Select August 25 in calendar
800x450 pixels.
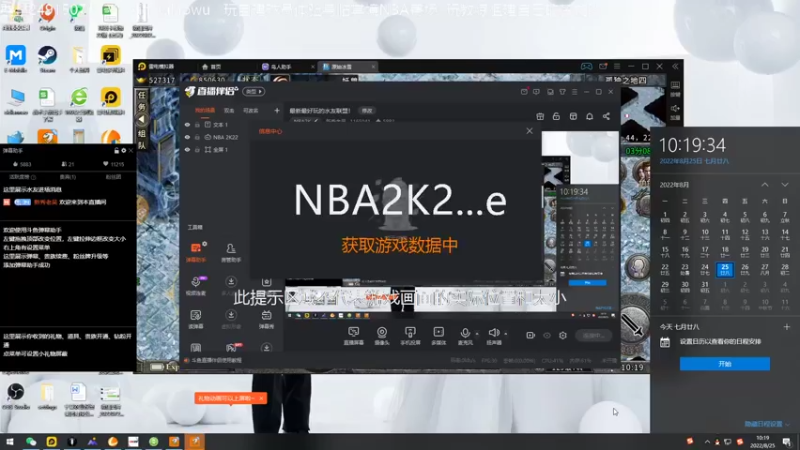click(724, 269)
